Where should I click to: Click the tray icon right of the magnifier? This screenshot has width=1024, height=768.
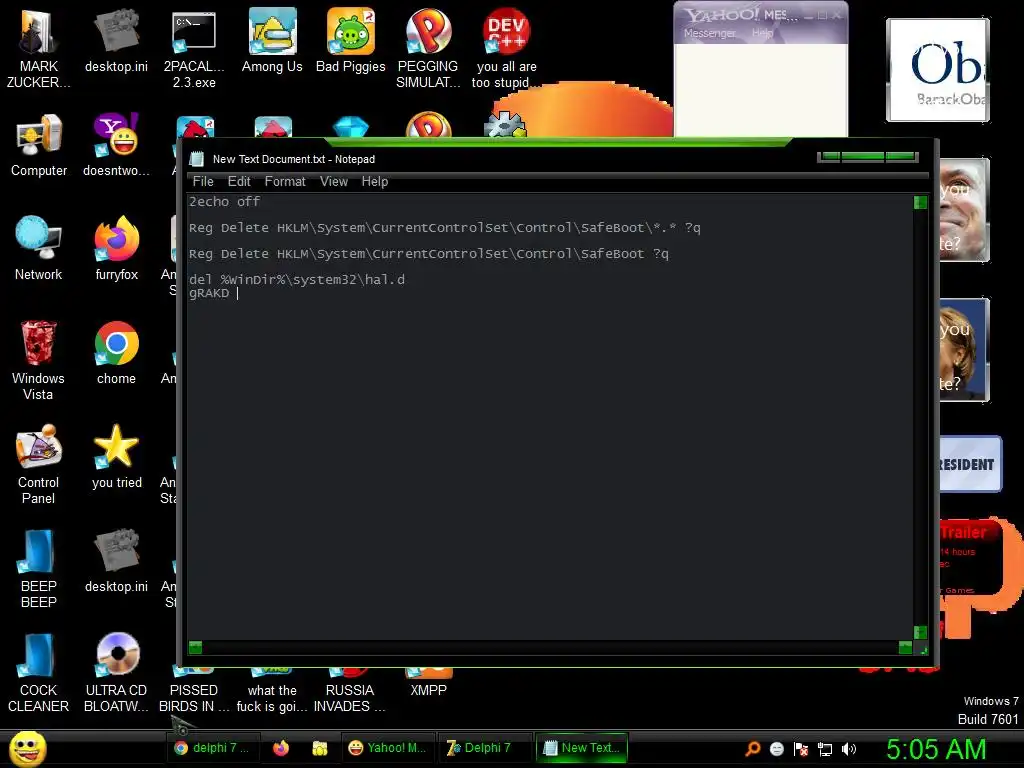[776, 749]
